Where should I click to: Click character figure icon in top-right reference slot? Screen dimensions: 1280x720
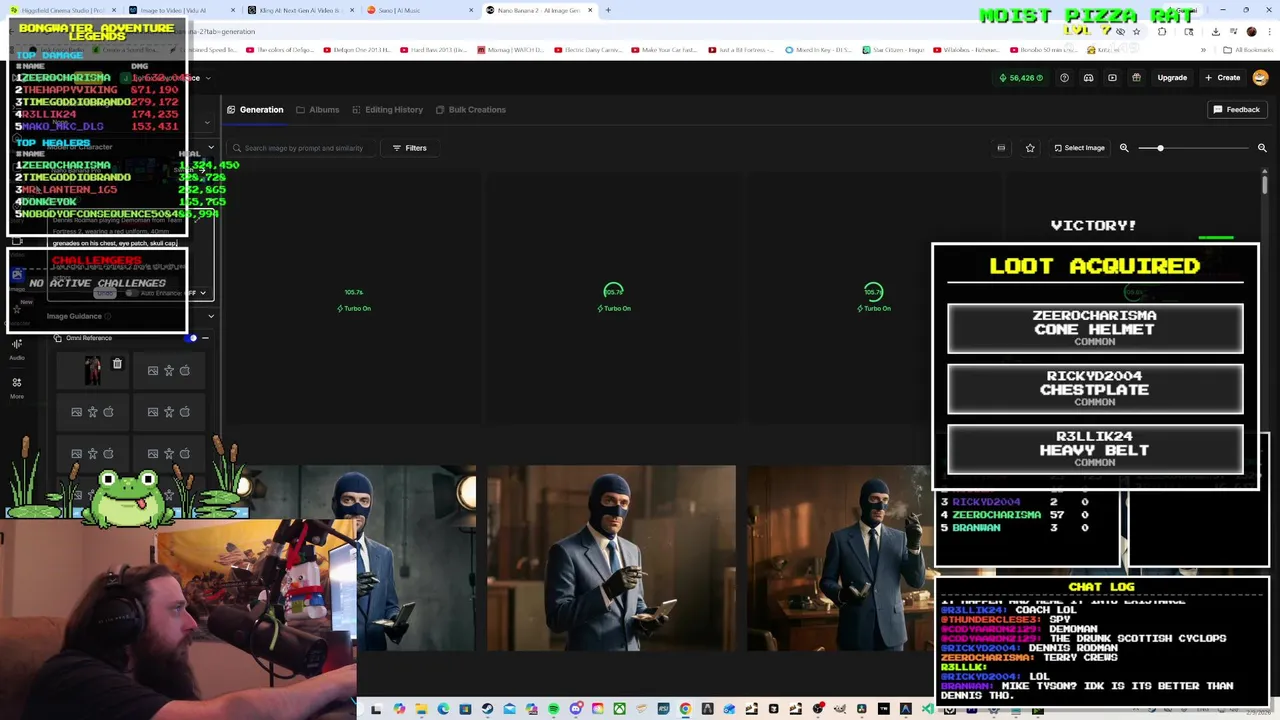coord(169,371)
